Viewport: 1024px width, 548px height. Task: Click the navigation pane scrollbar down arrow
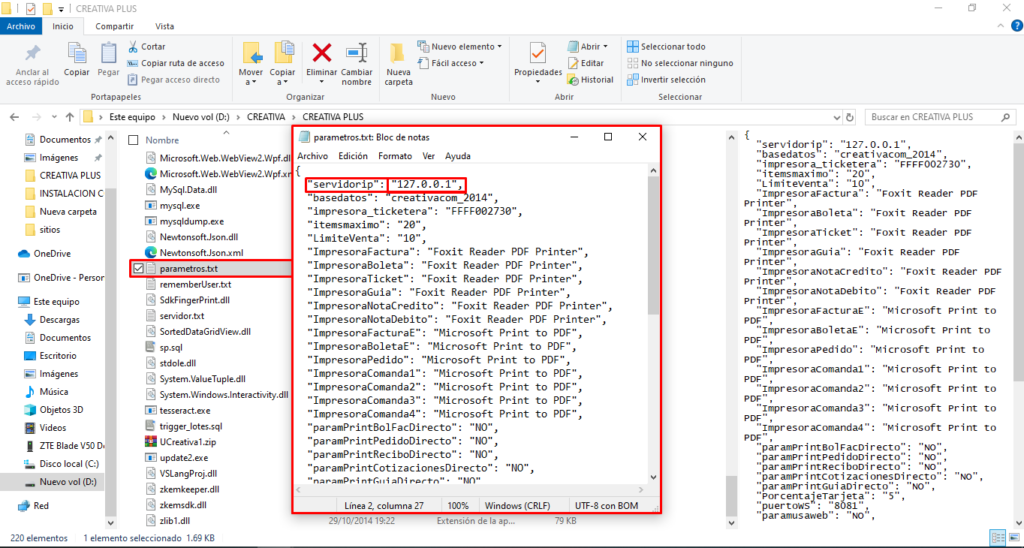tap(110, 523)
